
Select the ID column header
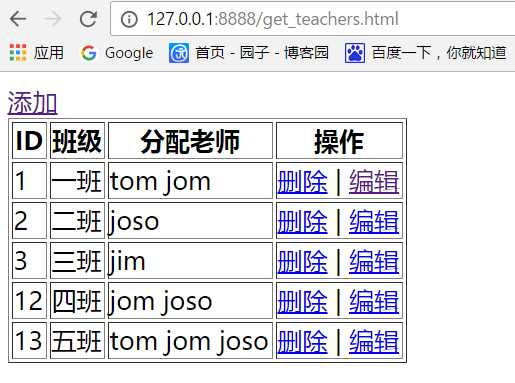coord(29,141)
